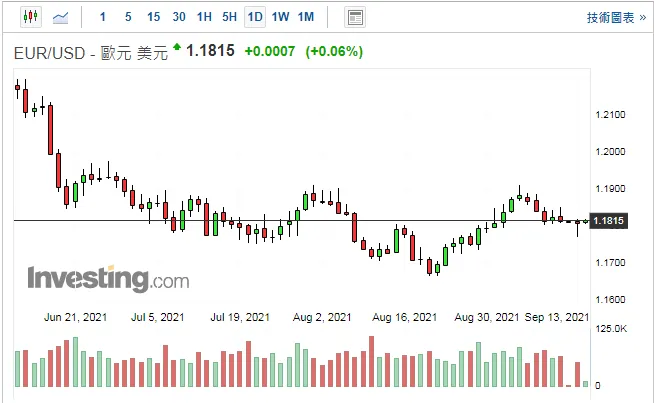Click the current price 1.1815 in header
This screenshot has height=403, width=654.
(x=210, y=51)
